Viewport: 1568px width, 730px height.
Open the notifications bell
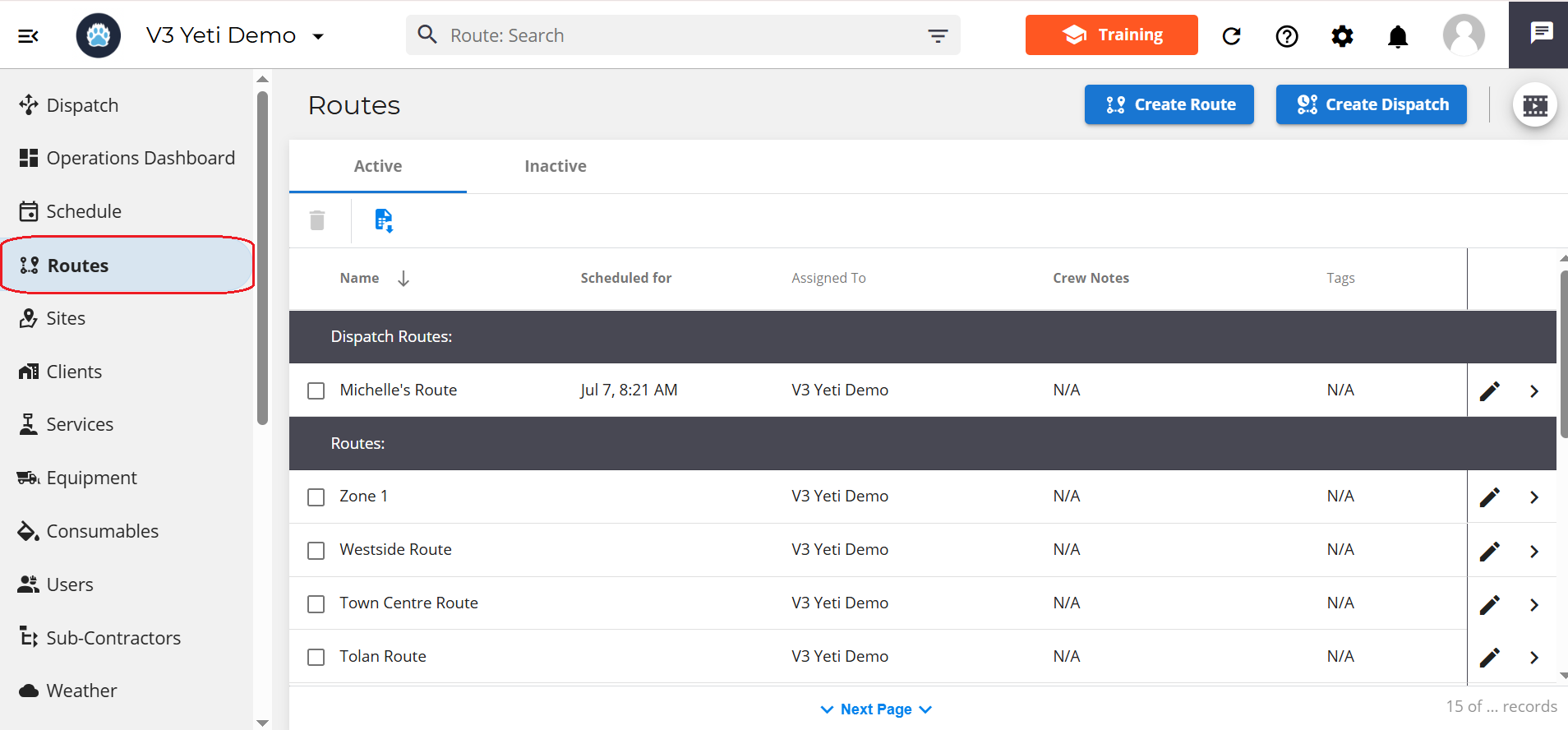point(1397,36)
